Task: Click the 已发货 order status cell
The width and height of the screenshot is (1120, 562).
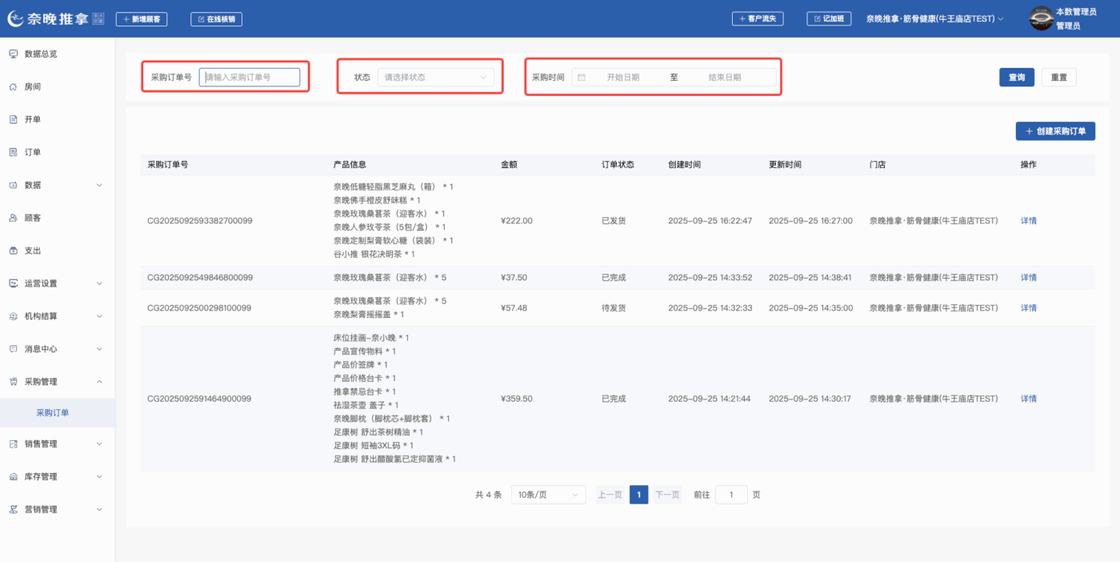Action: (x=614, y=221)
